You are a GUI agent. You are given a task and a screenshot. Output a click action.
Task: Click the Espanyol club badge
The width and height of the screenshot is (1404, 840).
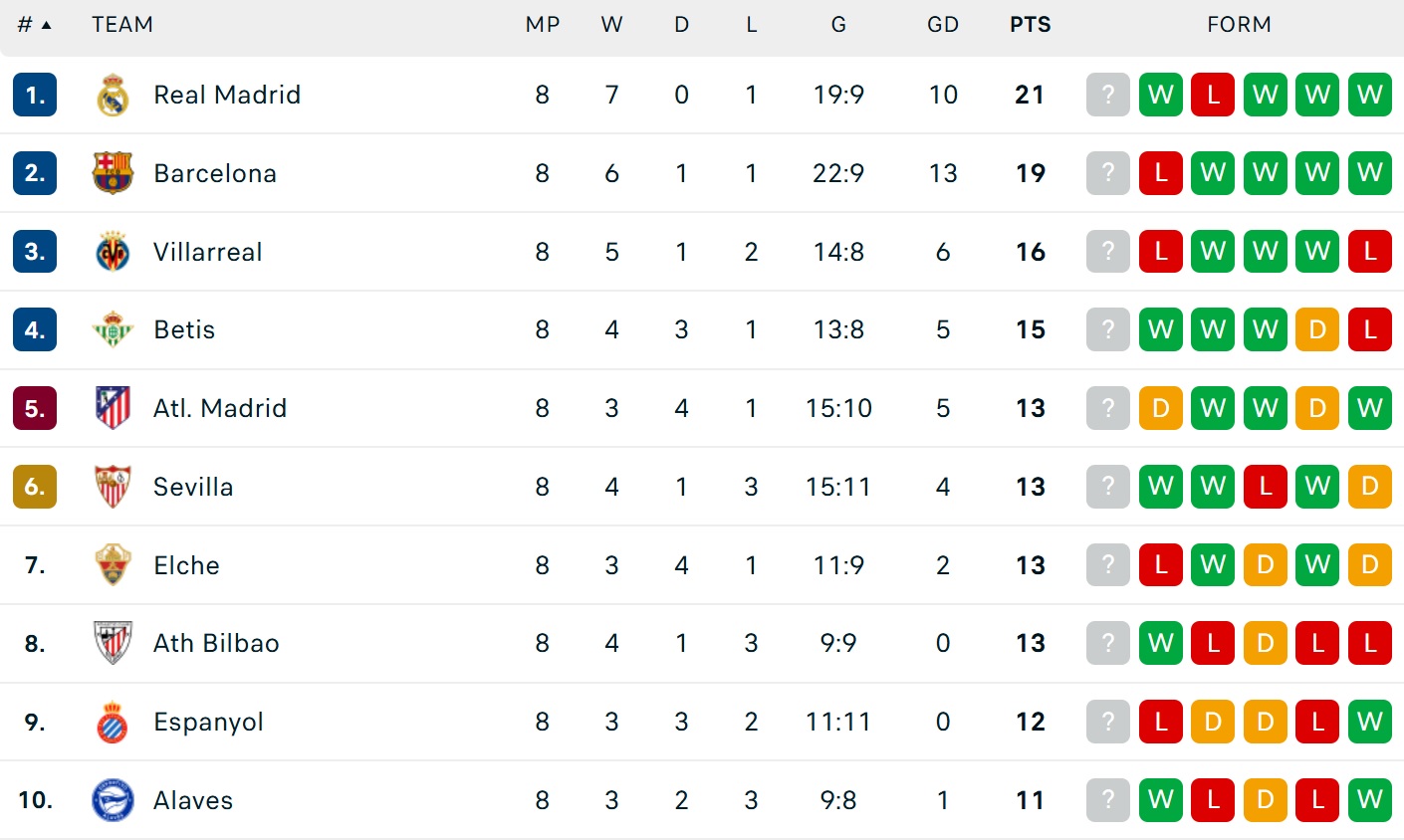coord(113,722)
